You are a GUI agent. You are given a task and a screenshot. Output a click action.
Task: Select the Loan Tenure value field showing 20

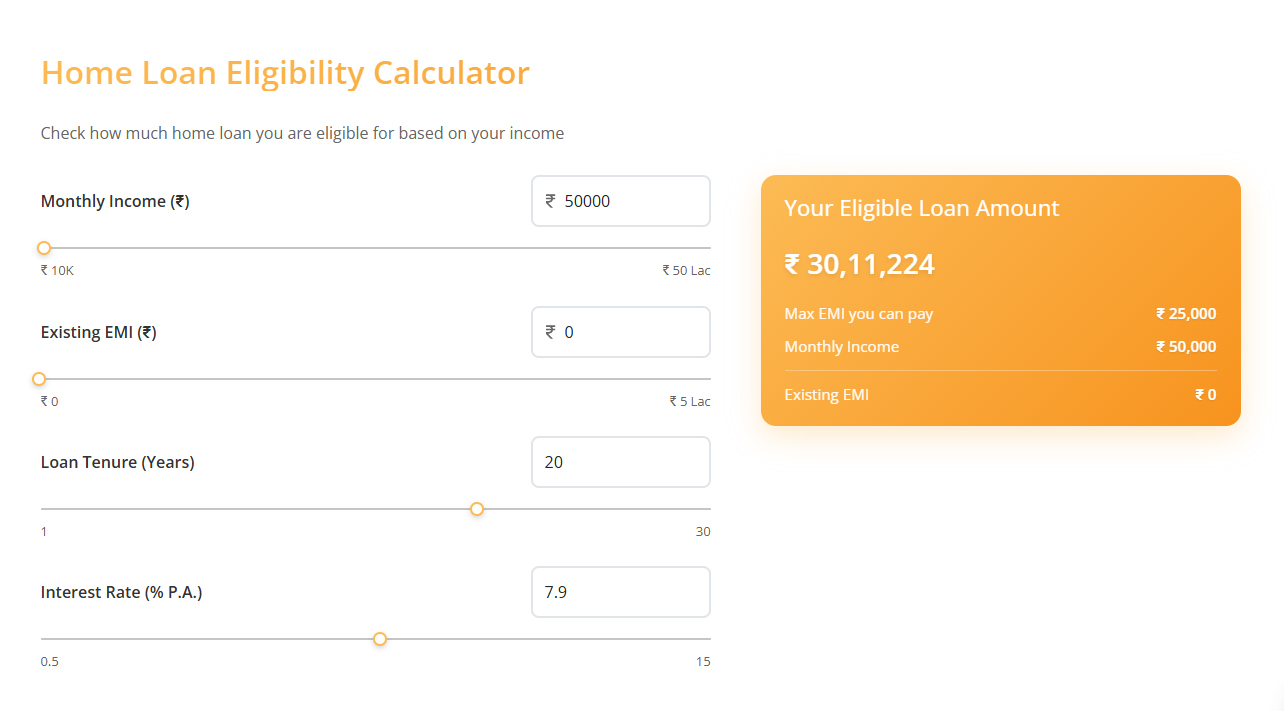pos(620,461)
